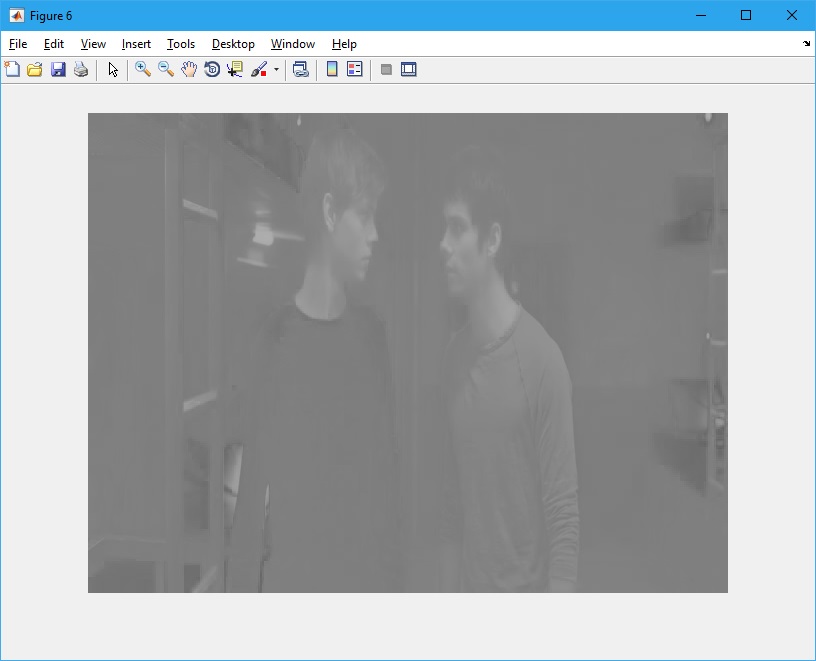Viewport: 816px width, 661px height.
Task: Select the Zoom Out magnifier tool
Action: click(166, 69)
